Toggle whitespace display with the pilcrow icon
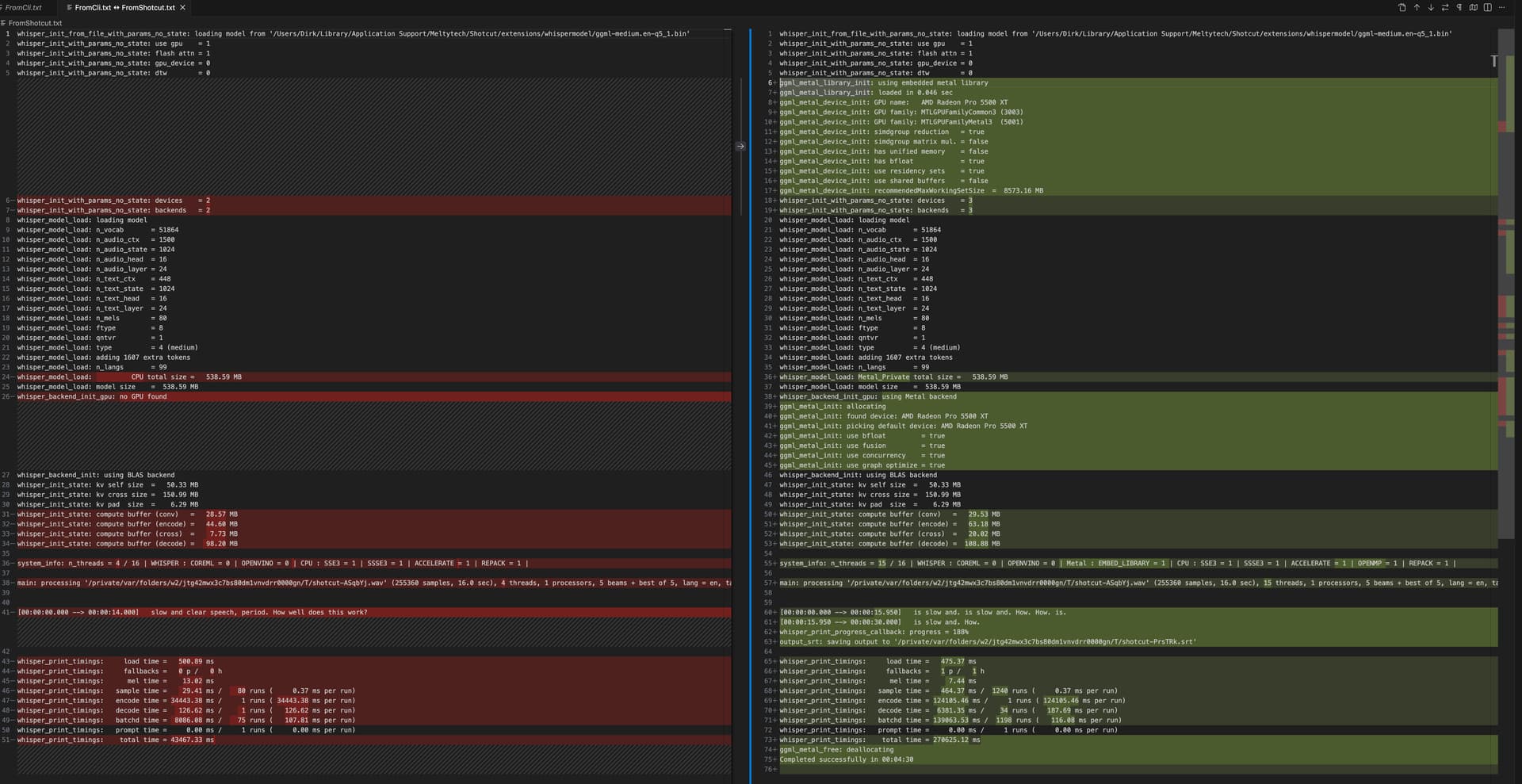 (x=1459, y=7)
